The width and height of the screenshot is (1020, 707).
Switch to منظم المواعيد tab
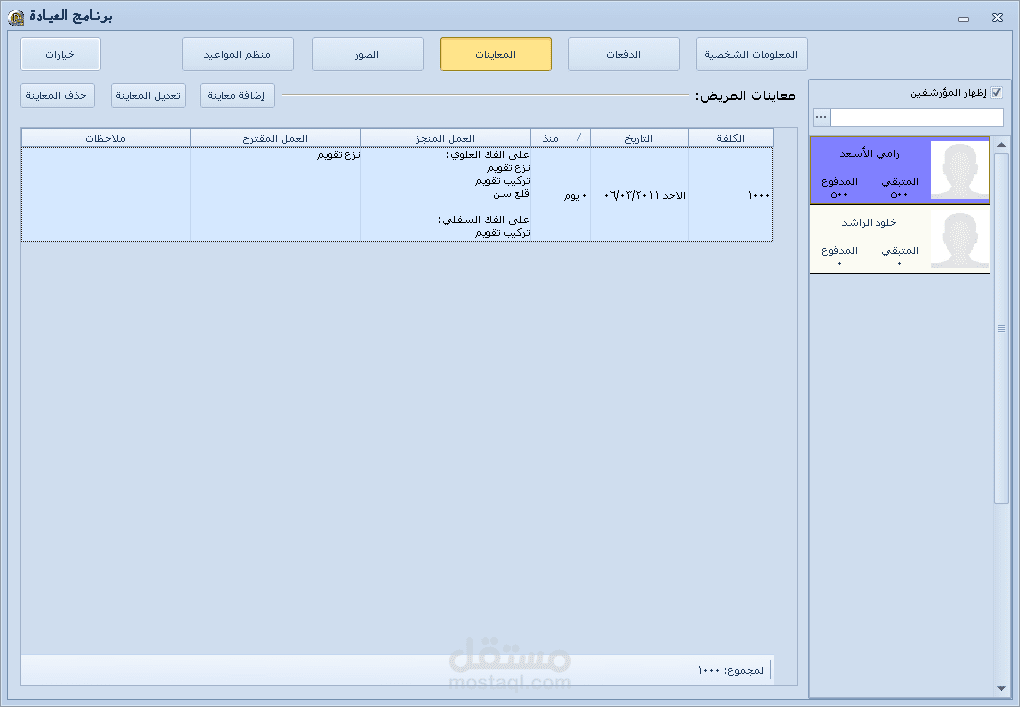coord(237,54)
